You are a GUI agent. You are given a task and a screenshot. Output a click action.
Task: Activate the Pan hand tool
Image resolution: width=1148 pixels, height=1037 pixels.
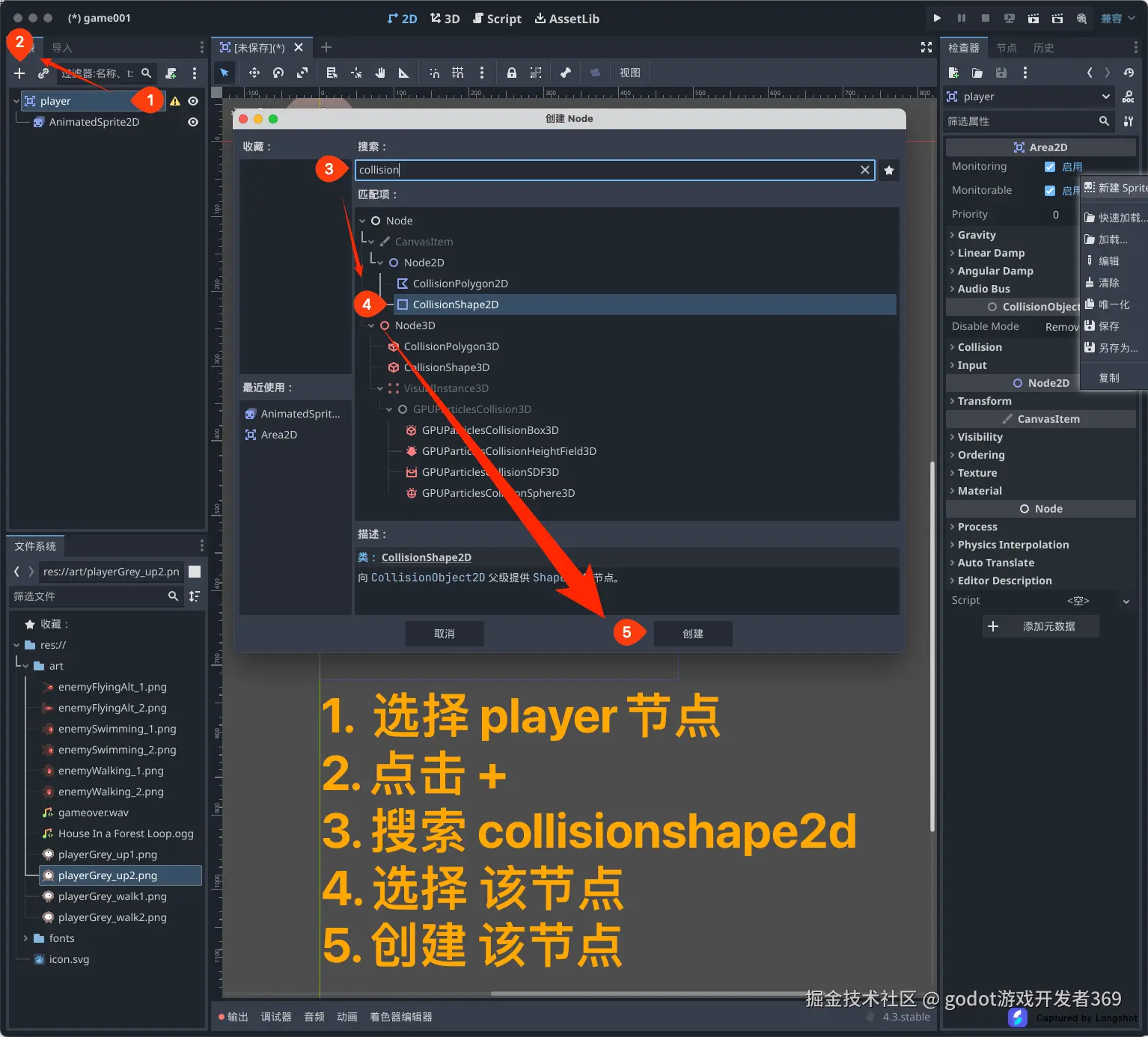pyautogui.click(x=380, y=73)
